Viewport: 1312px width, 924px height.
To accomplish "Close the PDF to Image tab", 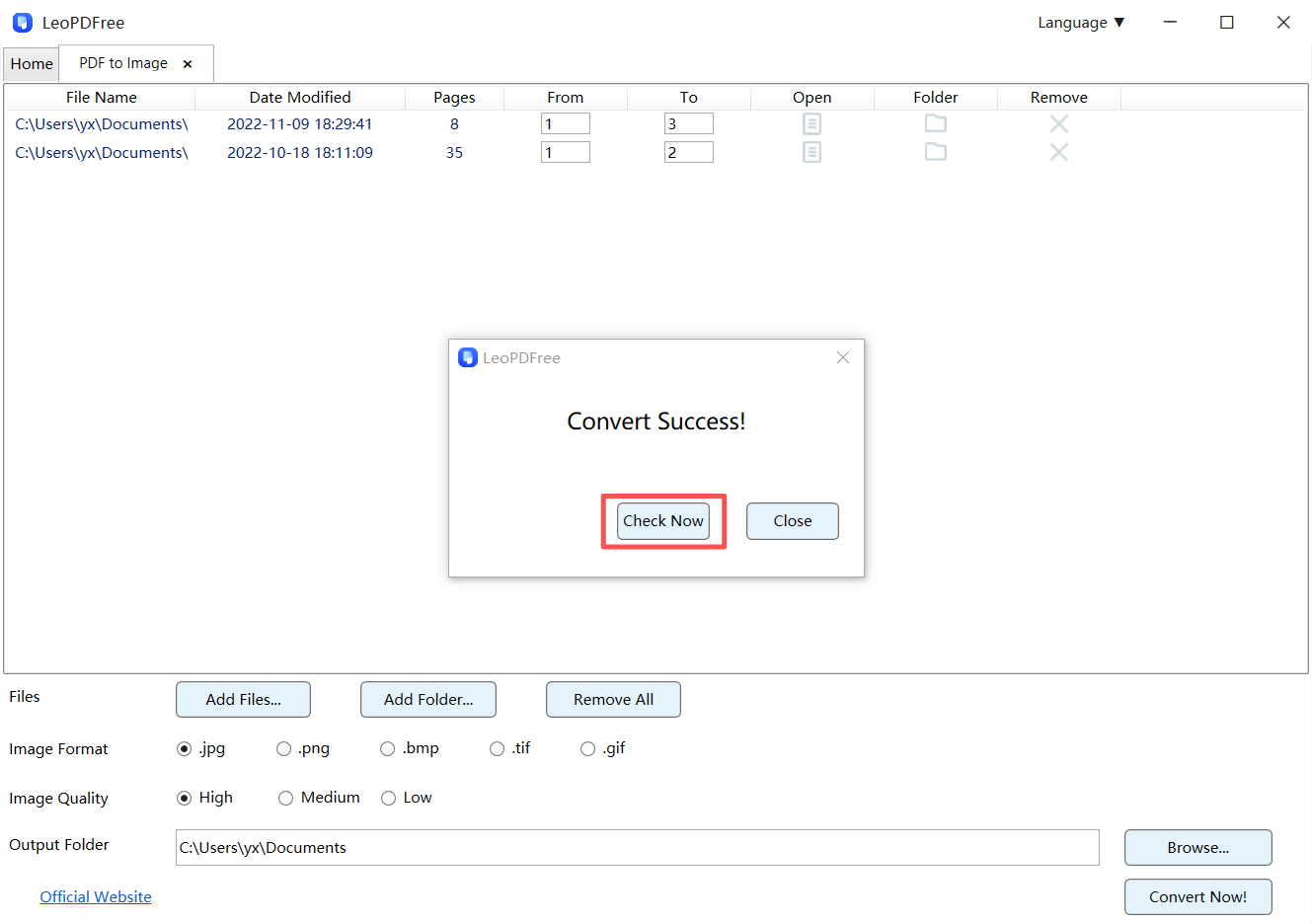I will (188, 64).
